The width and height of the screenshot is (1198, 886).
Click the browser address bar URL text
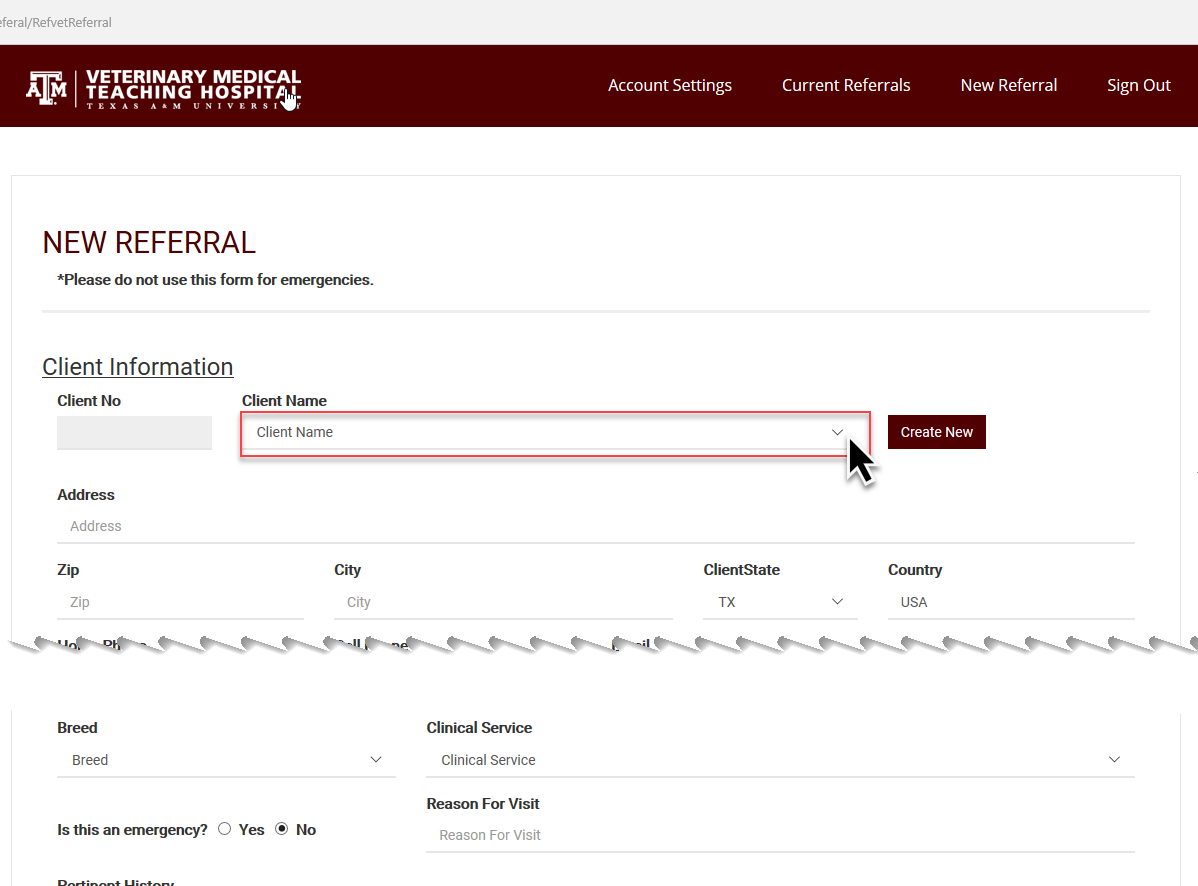[56, 22]
